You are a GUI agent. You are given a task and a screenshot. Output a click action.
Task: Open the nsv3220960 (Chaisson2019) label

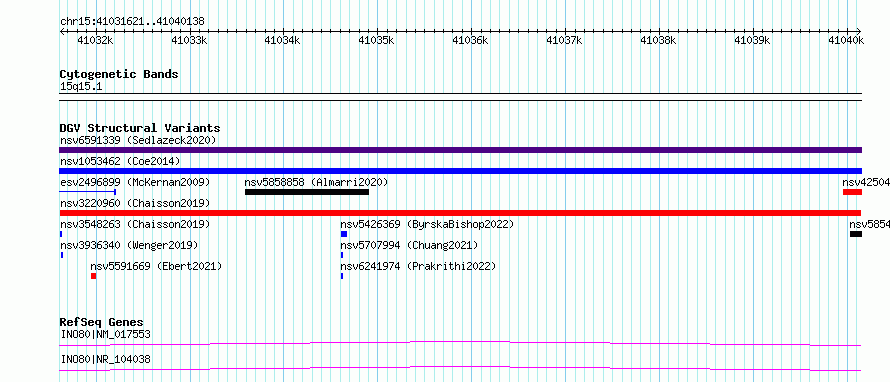pyautogui.click(x=135, y=203)
